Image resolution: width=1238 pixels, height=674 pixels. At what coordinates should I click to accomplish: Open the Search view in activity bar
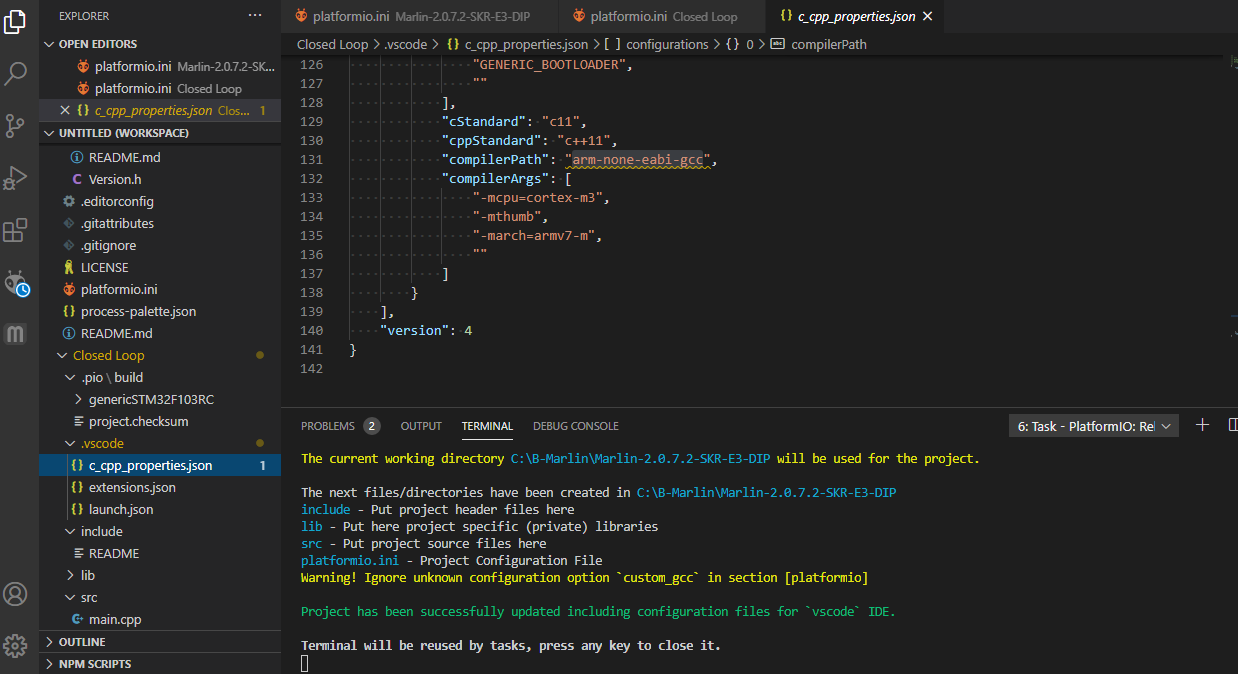click(15, 73)
